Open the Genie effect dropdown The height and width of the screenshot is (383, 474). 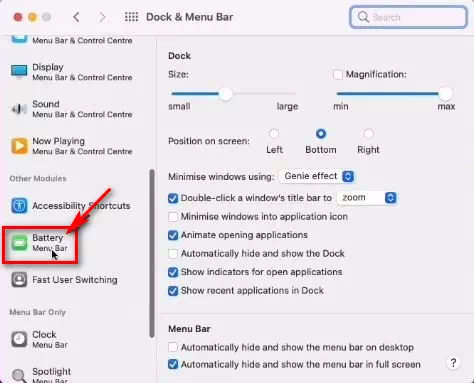tap(317, 176)
